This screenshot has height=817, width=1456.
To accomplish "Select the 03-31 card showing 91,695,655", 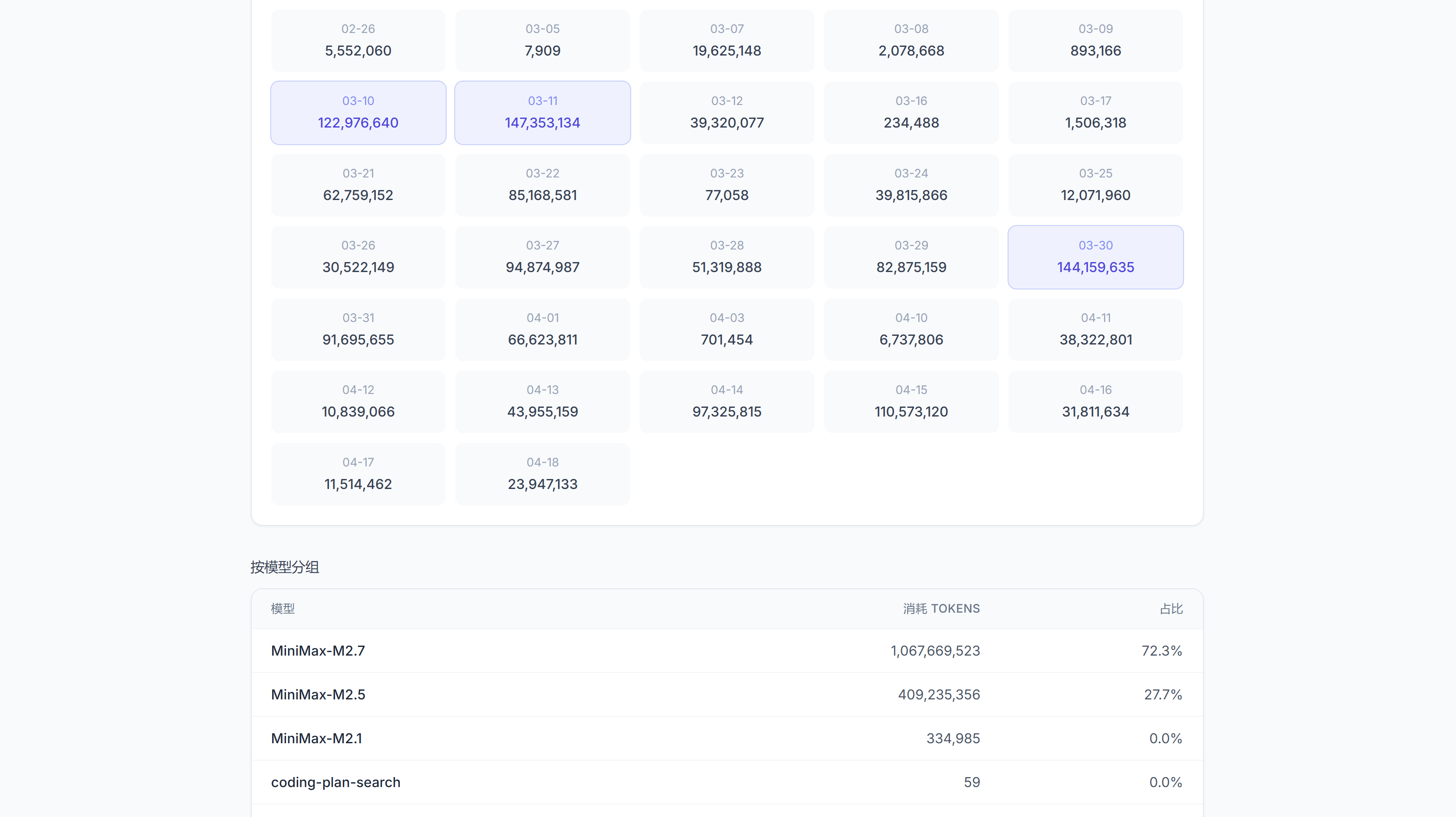I will [x=358, y=329].
